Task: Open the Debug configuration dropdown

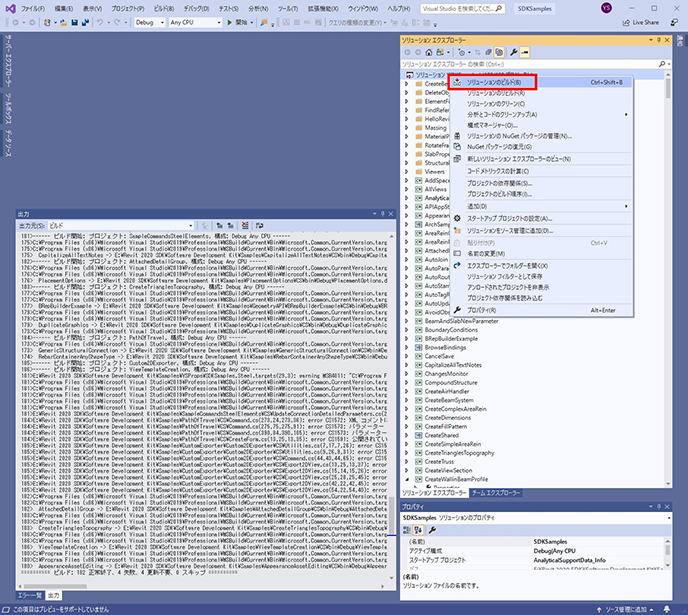Action: tap(150, 22)
